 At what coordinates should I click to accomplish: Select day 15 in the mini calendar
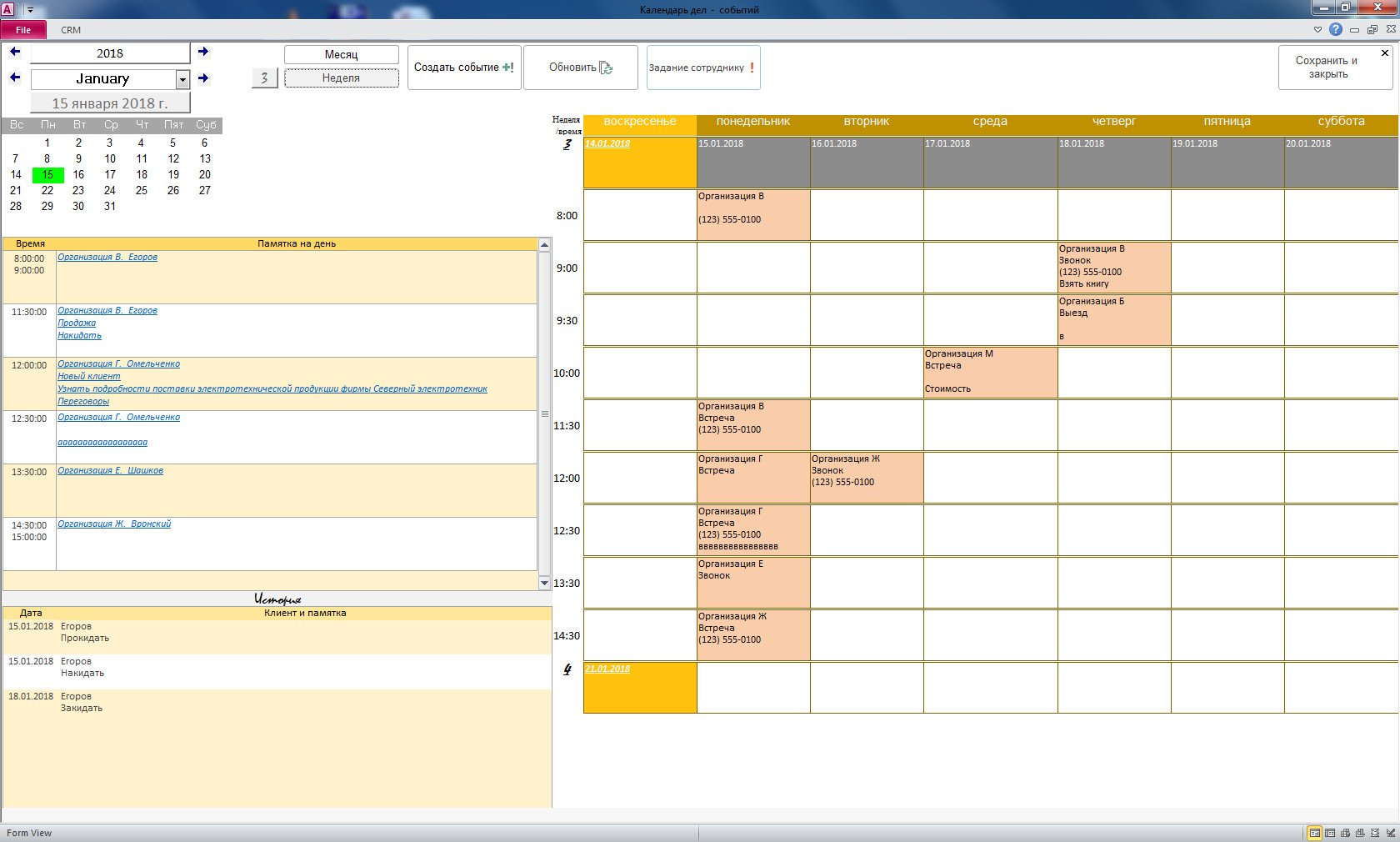47,174
